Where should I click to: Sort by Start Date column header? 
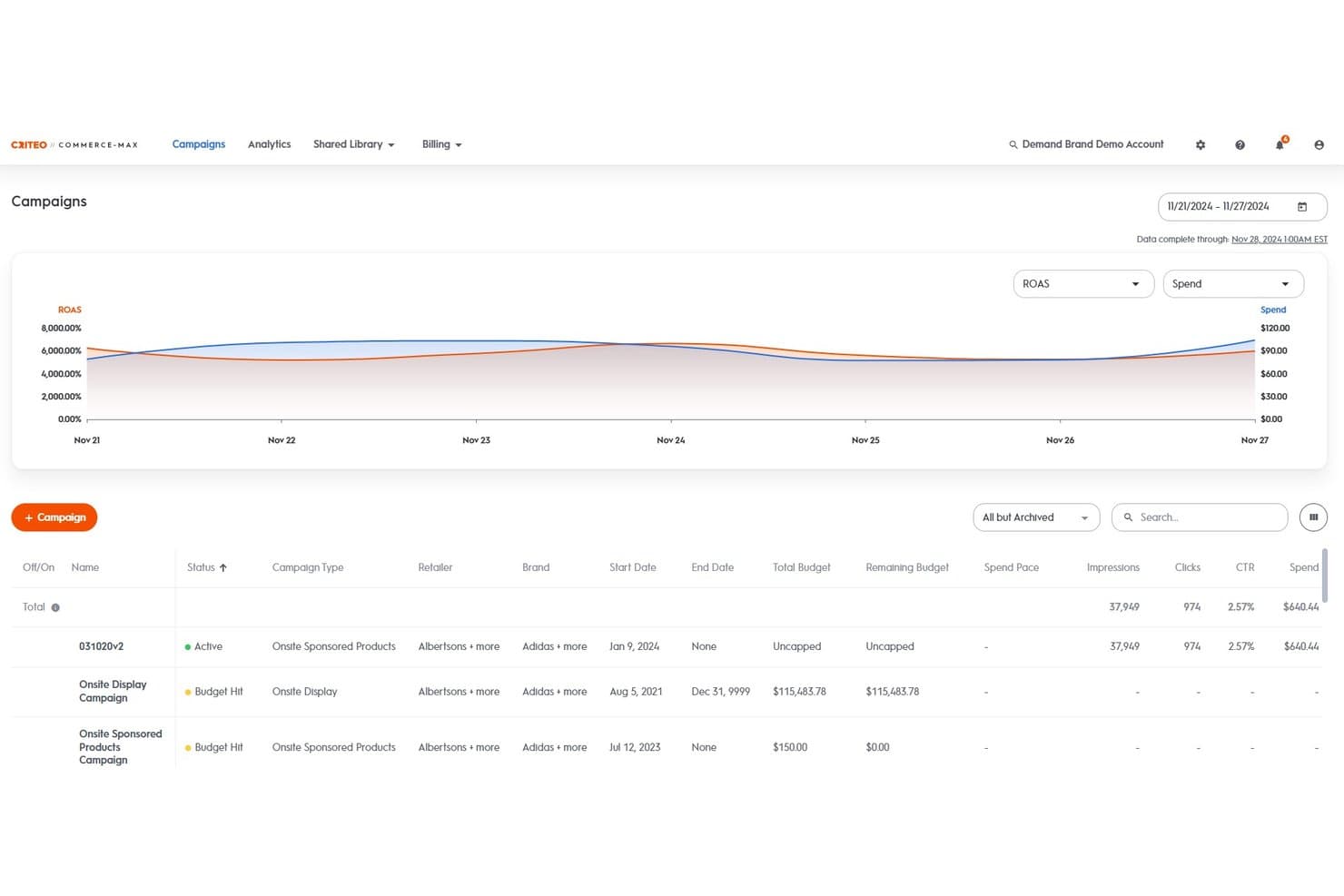[633, 567]
